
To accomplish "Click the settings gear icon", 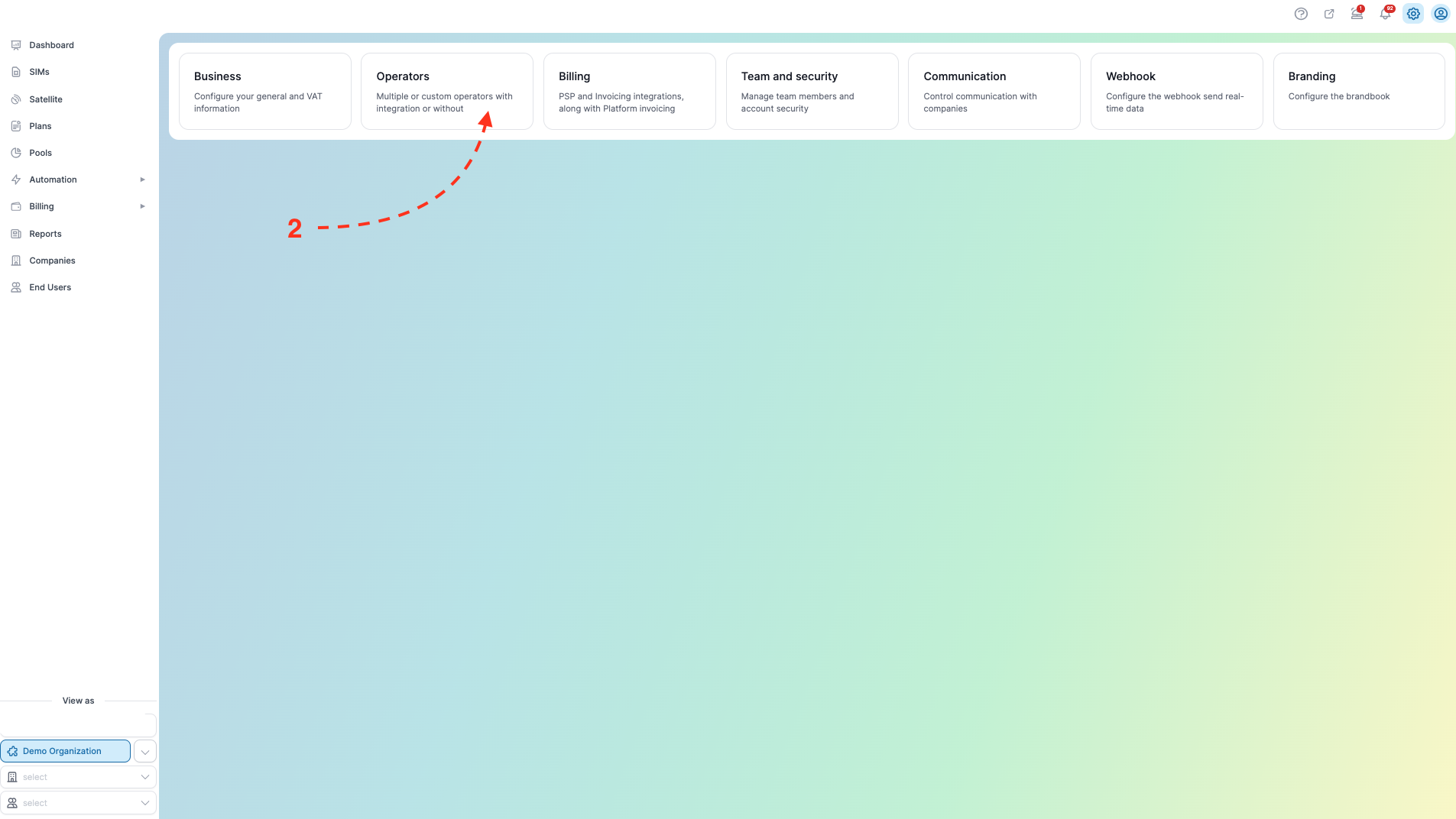I will [1413, 14].
